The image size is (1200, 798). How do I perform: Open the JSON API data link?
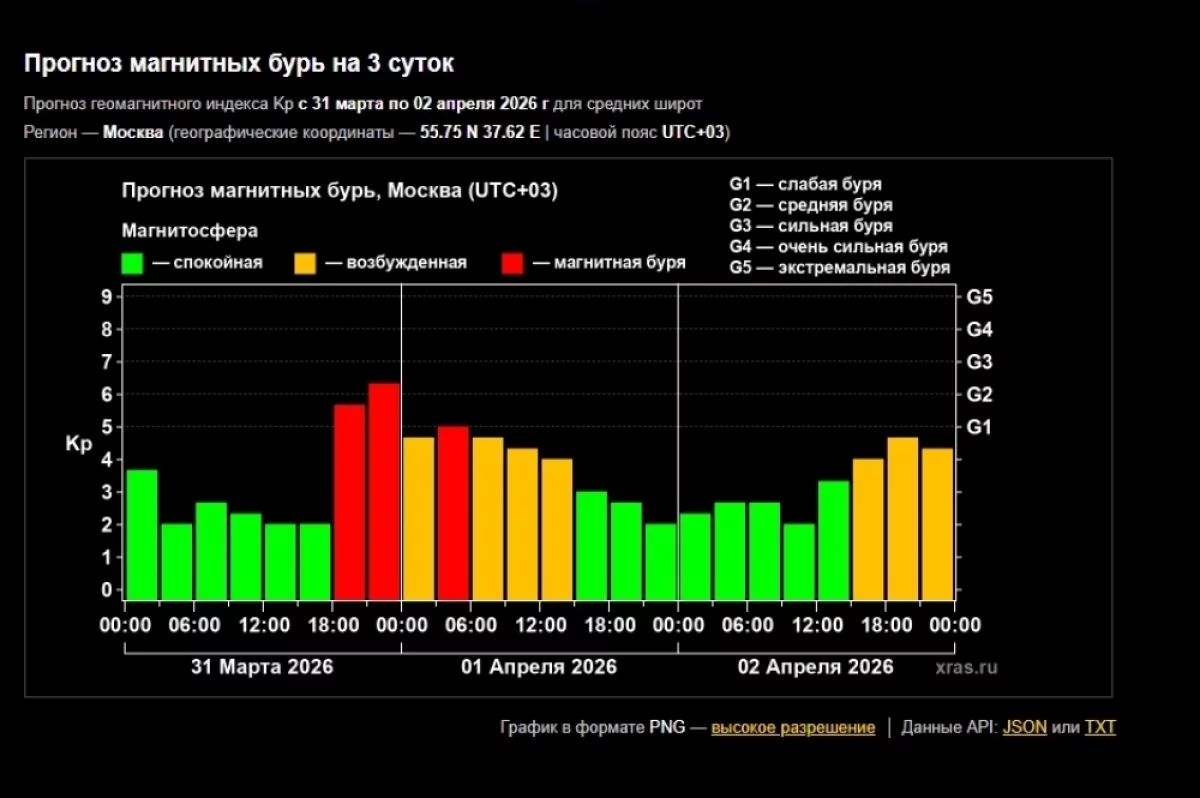(x=1024, y=728)
